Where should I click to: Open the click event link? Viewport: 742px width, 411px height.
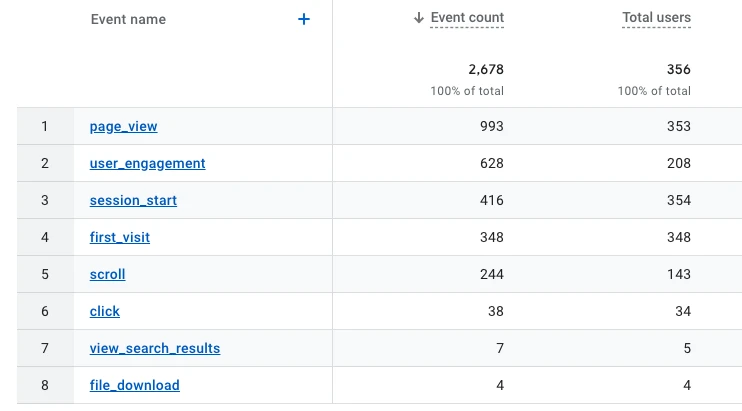point(105,312)
